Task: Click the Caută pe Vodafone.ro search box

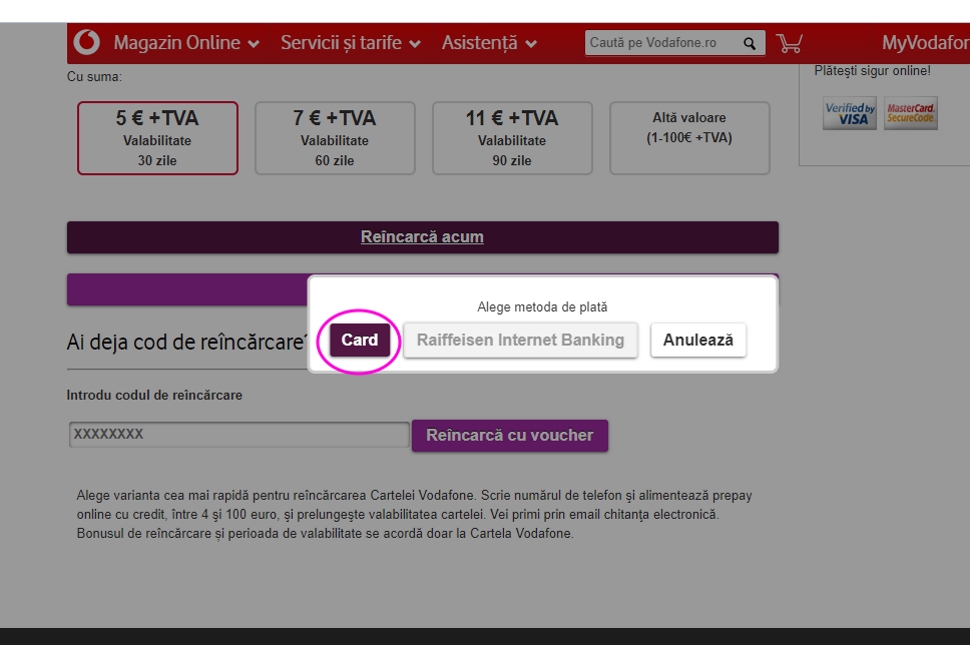Action: 660,43
